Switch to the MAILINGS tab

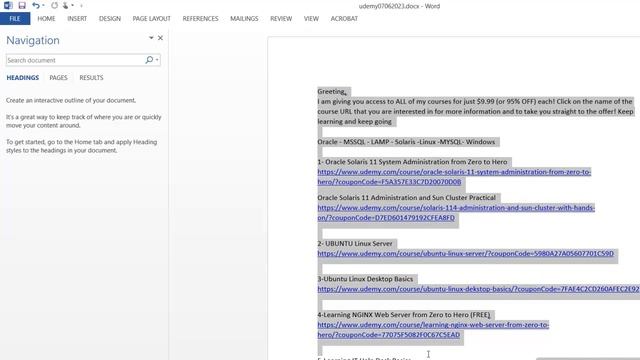[x=244, y=19]
